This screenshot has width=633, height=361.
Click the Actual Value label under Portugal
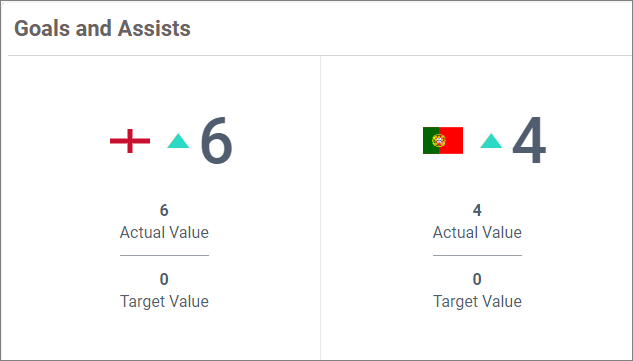pyautogui.click(x=477, y=232)
